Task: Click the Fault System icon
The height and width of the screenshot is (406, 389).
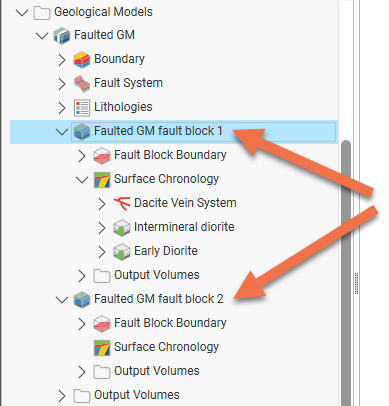Action: 82,83
